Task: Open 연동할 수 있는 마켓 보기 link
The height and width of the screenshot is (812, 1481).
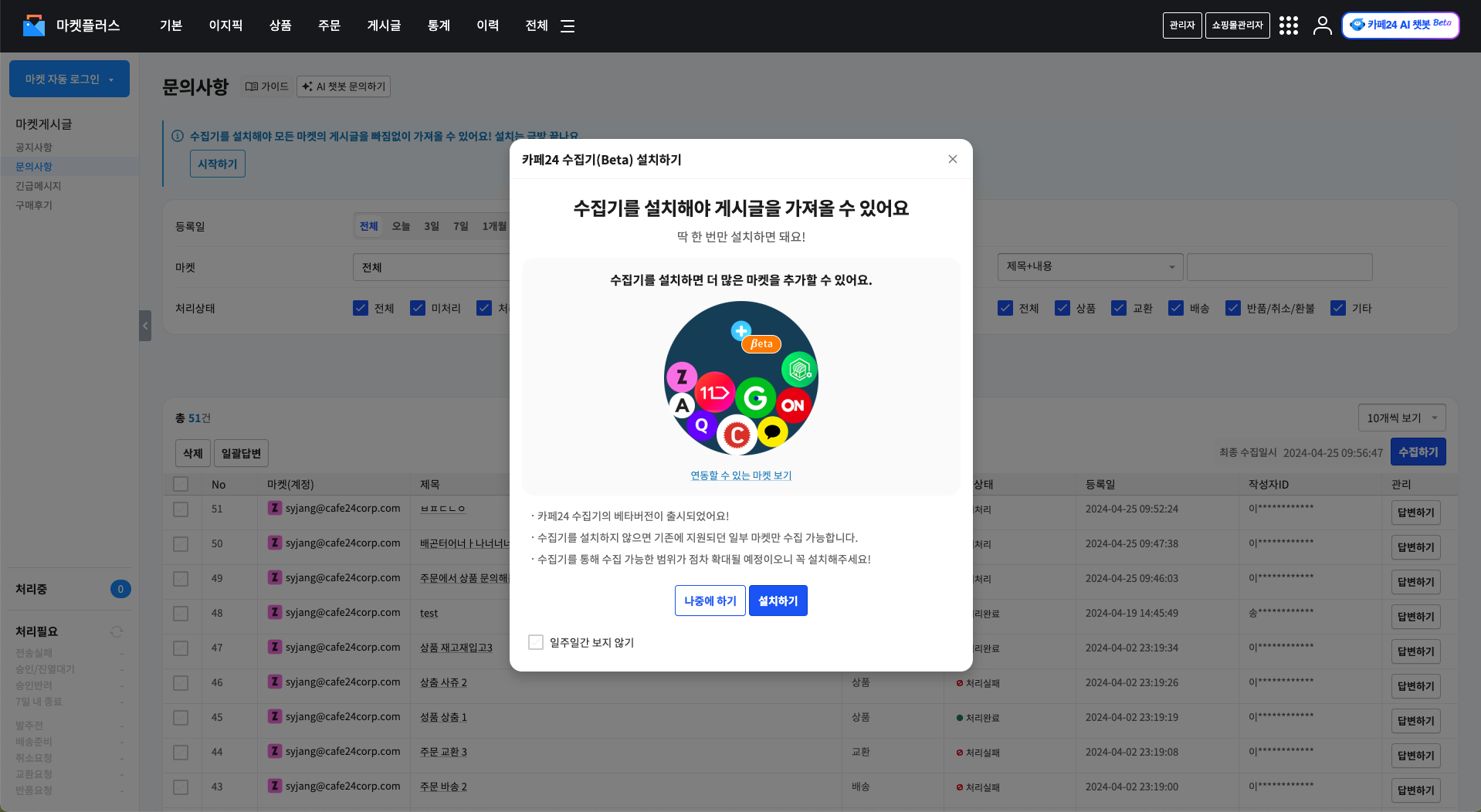Action: click(x=741, y=475)
